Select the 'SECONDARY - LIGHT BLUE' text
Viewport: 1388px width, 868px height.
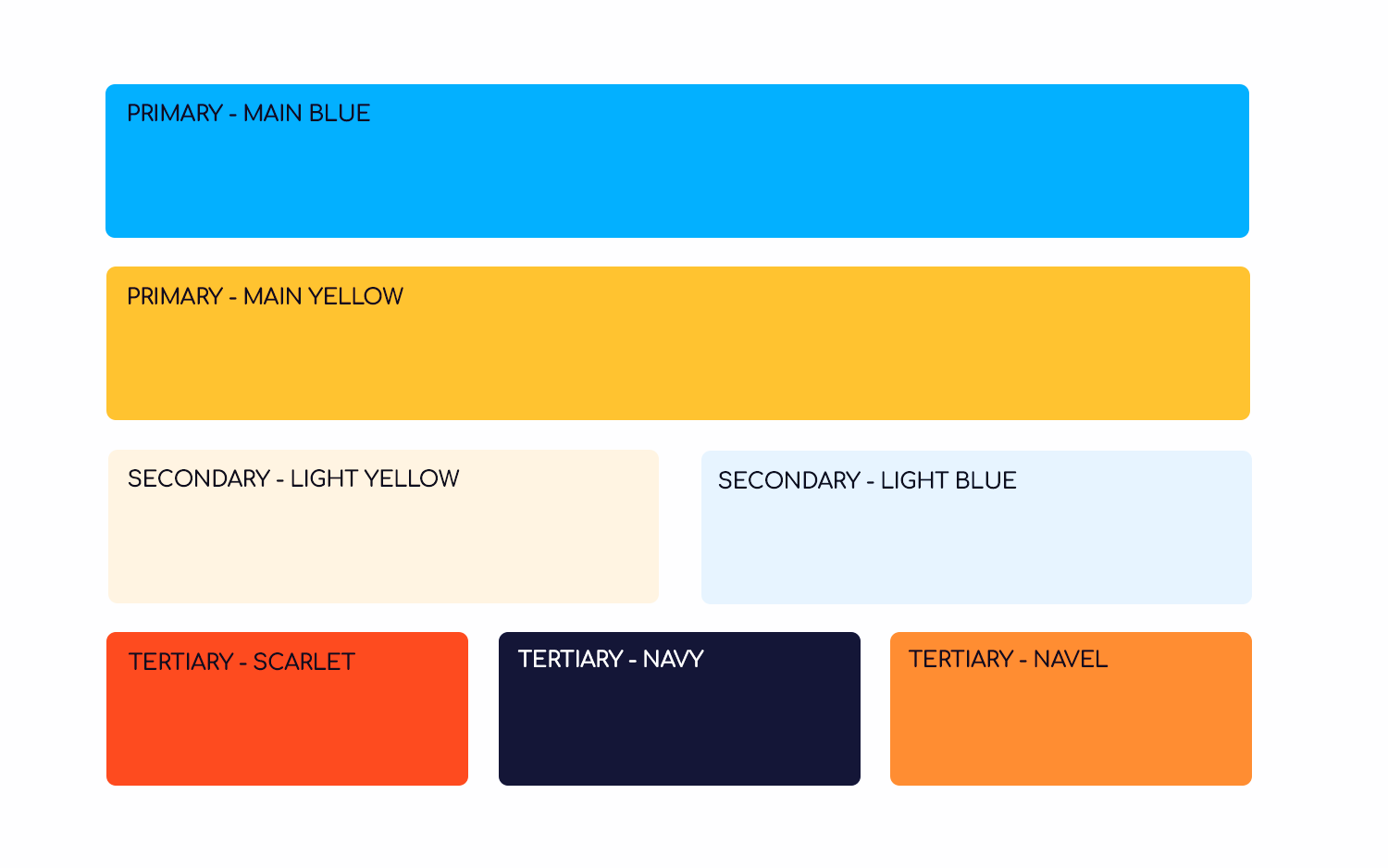867,480
